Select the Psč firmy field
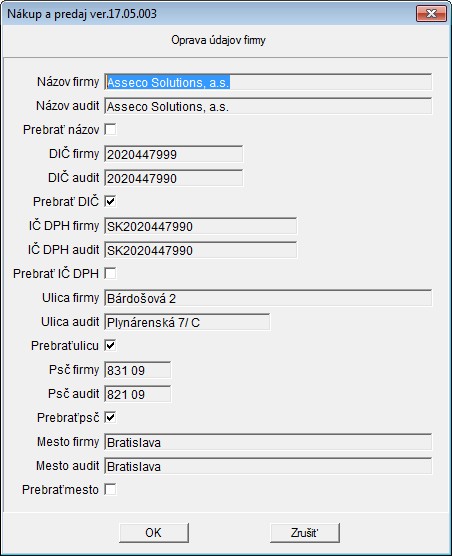The image size is (452, 556). pyautogui.click(x=138, y=370)
